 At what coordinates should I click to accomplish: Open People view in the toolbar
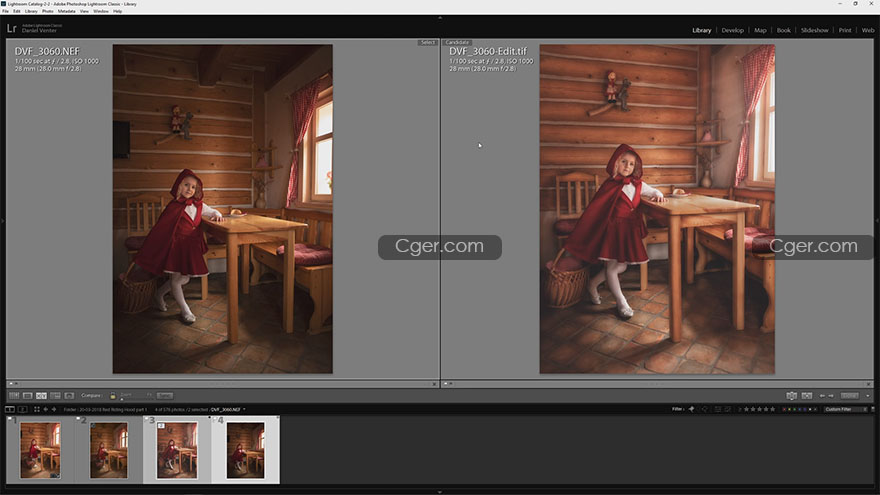coord(69,396)
